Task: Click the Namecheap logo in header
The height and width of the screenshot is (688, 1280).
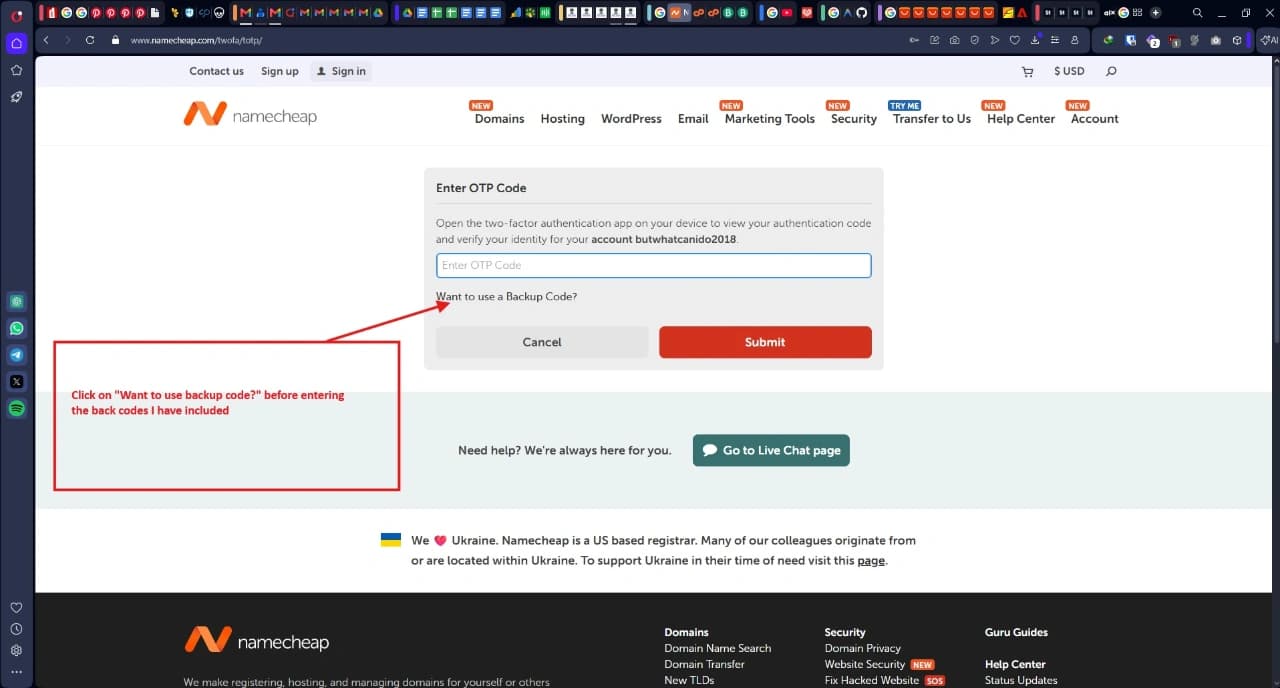Action: [250, 115]
